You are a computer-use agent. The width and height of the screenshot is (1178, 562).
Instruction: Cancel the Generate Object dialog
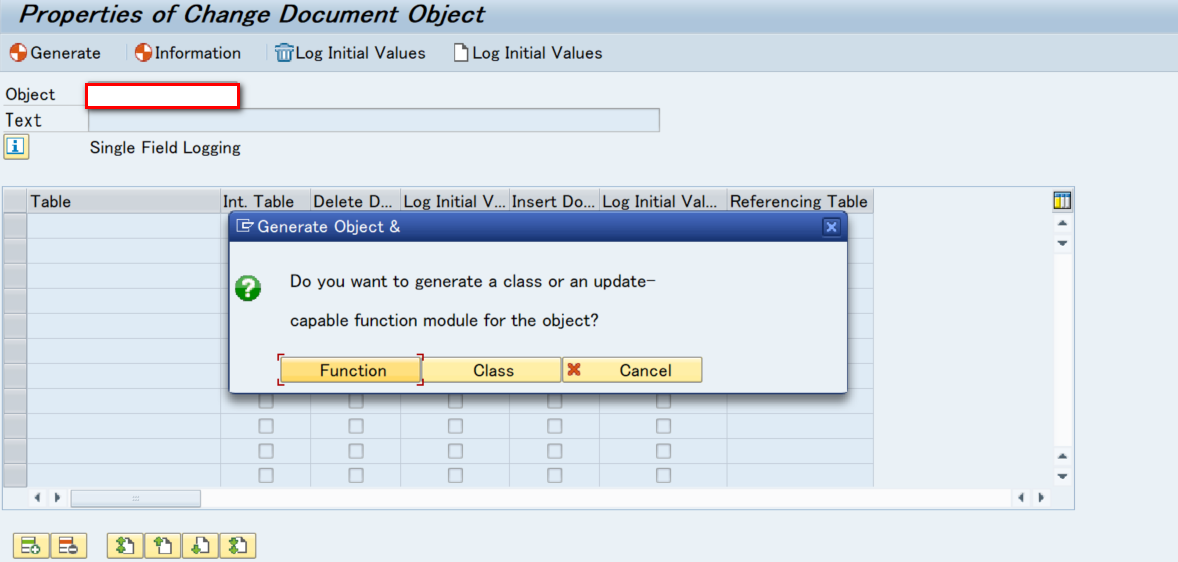click(633, 370)
